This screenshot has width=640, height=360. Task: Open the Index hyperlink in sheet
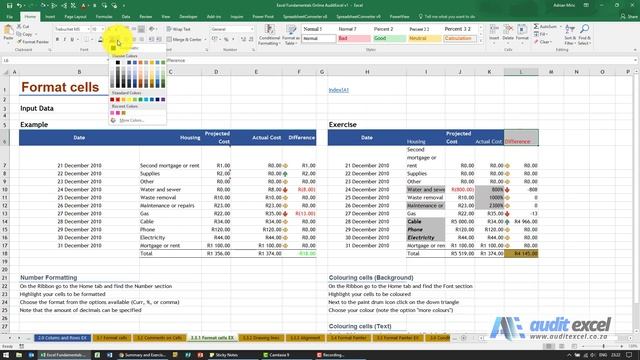click(x=338, y=90)
